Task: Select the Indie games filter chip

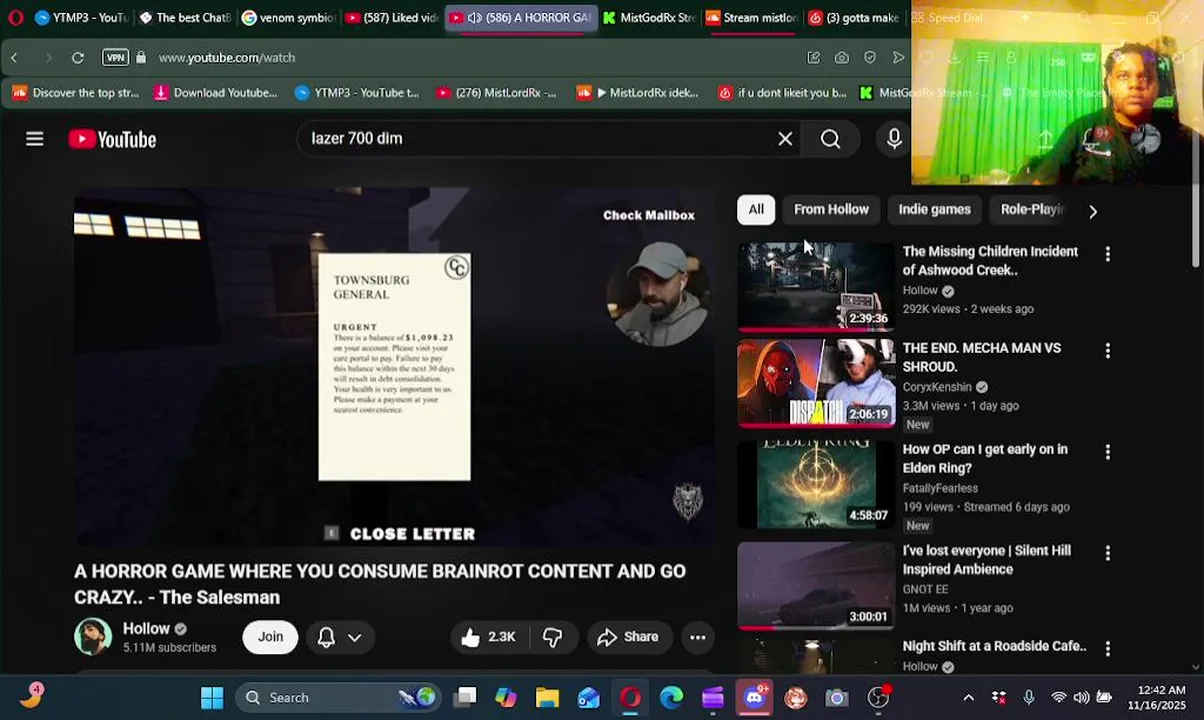Action: tap(934, 209)
